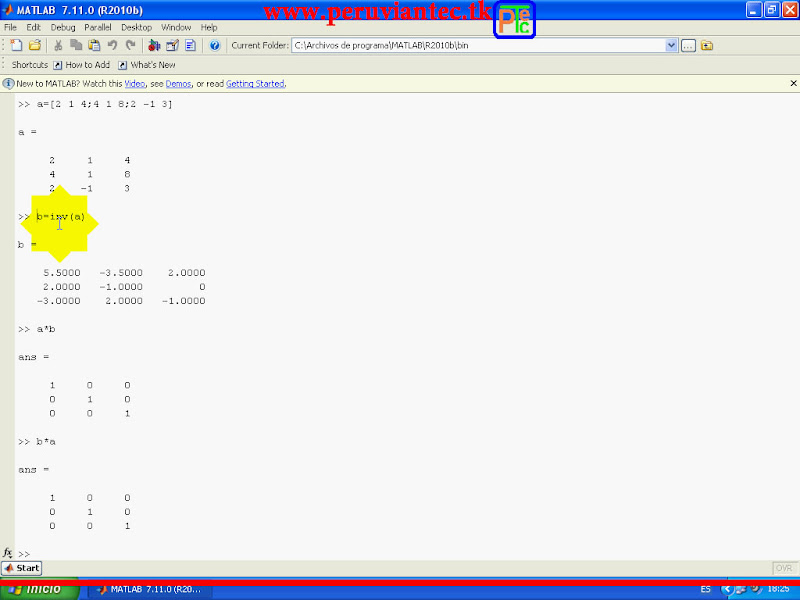This screenshot has width=800, height=600.
Task: Open MATLAB Help question mark icon
Action: (x=215, y=45)
